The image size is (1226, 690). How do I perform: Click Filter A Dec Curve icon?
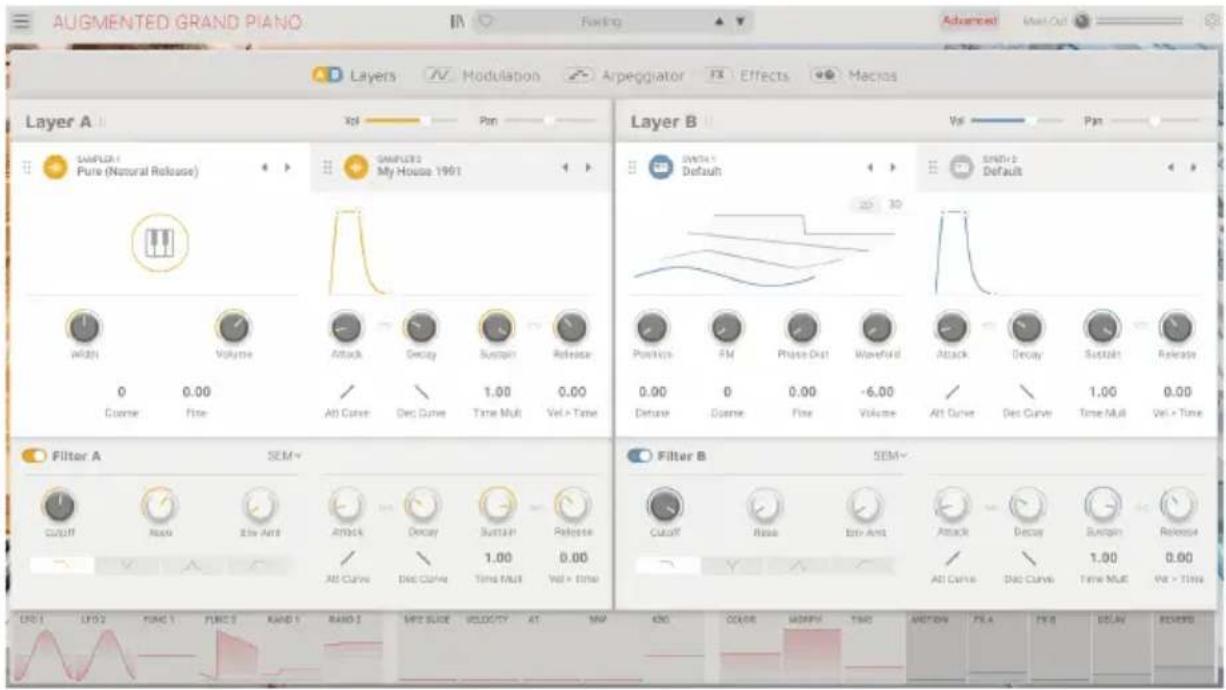tap(420, 558)
